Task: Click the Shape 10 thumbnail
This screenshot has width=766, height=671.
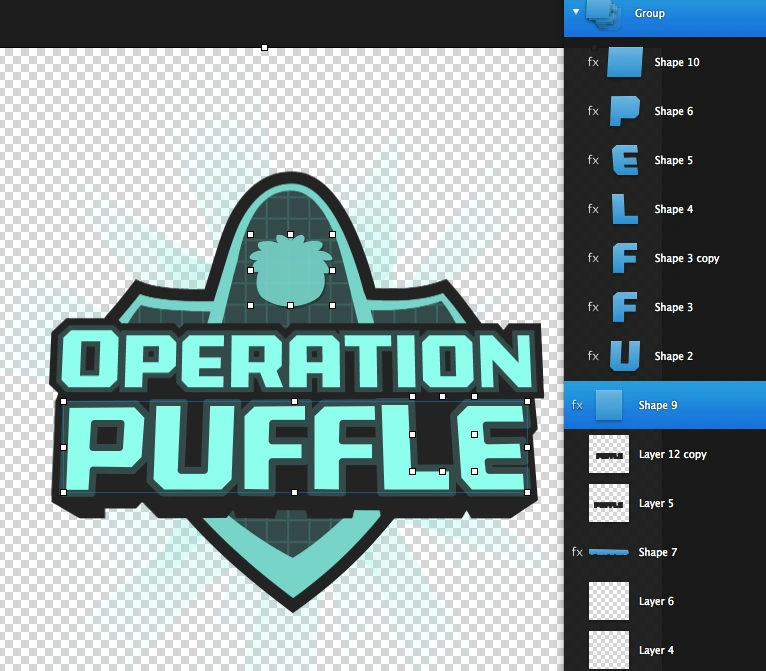Action: (x=625, y=62)
